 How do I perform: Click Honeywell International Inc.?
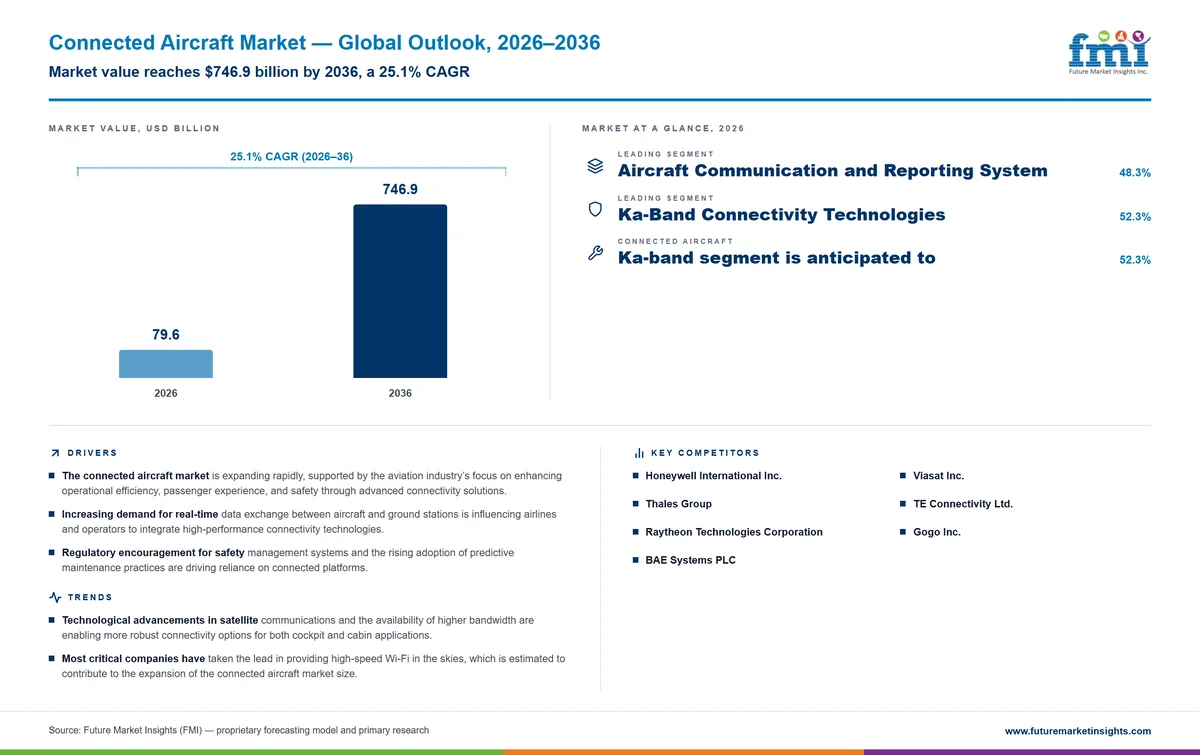pos(714,476)
